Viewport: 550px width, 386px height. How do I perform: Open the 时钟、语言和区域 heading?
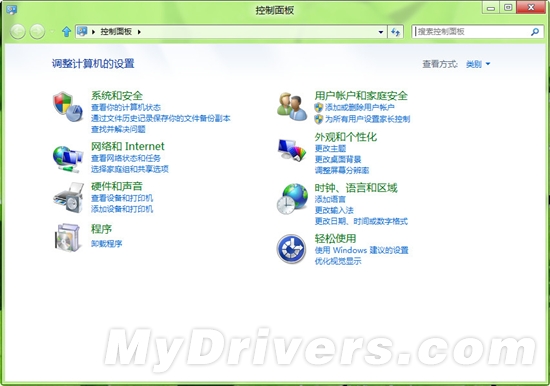[x=356, y=188]
